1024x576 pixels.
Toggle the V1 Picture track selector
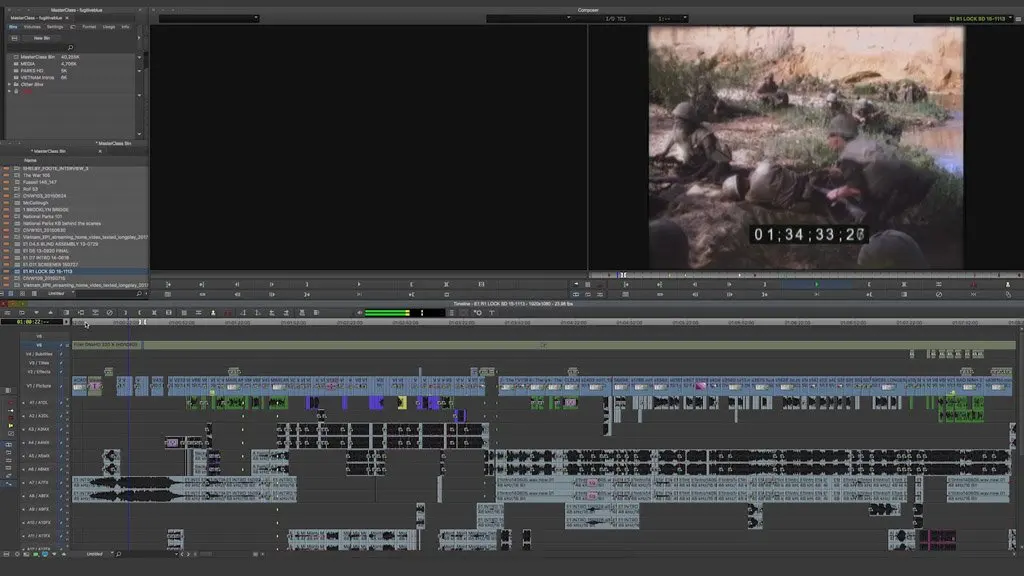point(39,385)
